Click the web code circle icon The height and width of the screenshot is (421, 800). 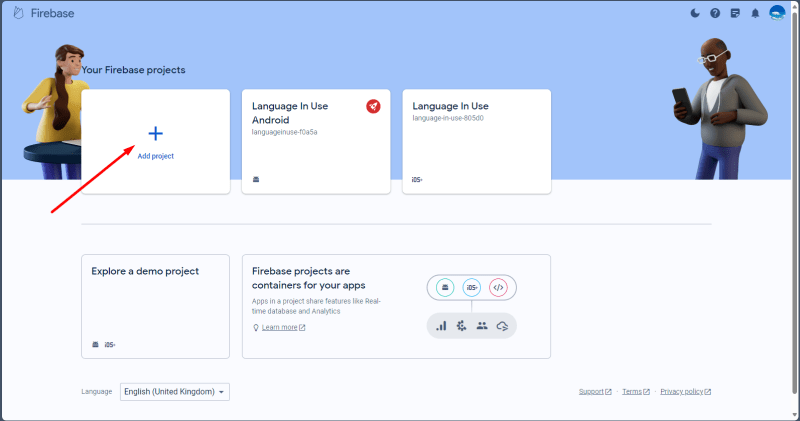tap(498, 288)
